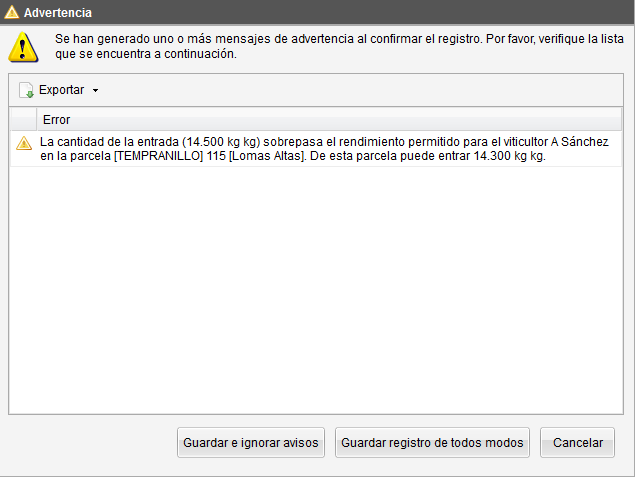Click the empty white area of warning list

[316, 290]
